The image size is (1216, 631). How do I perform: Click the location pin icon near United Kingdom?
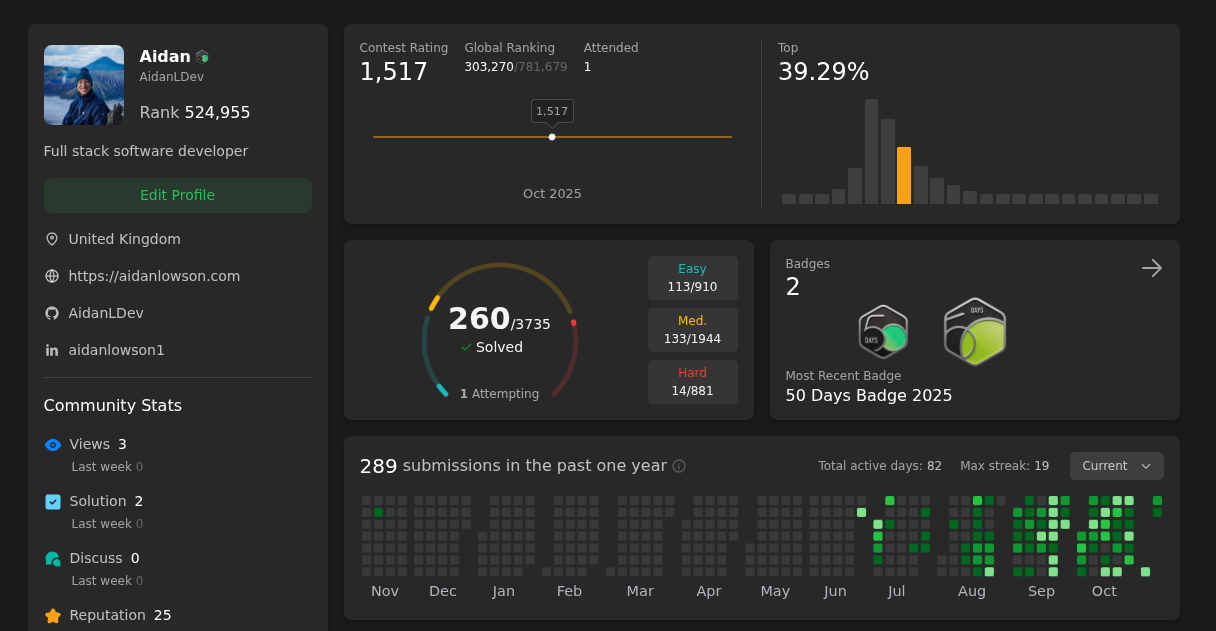click(x=51, y=239)
